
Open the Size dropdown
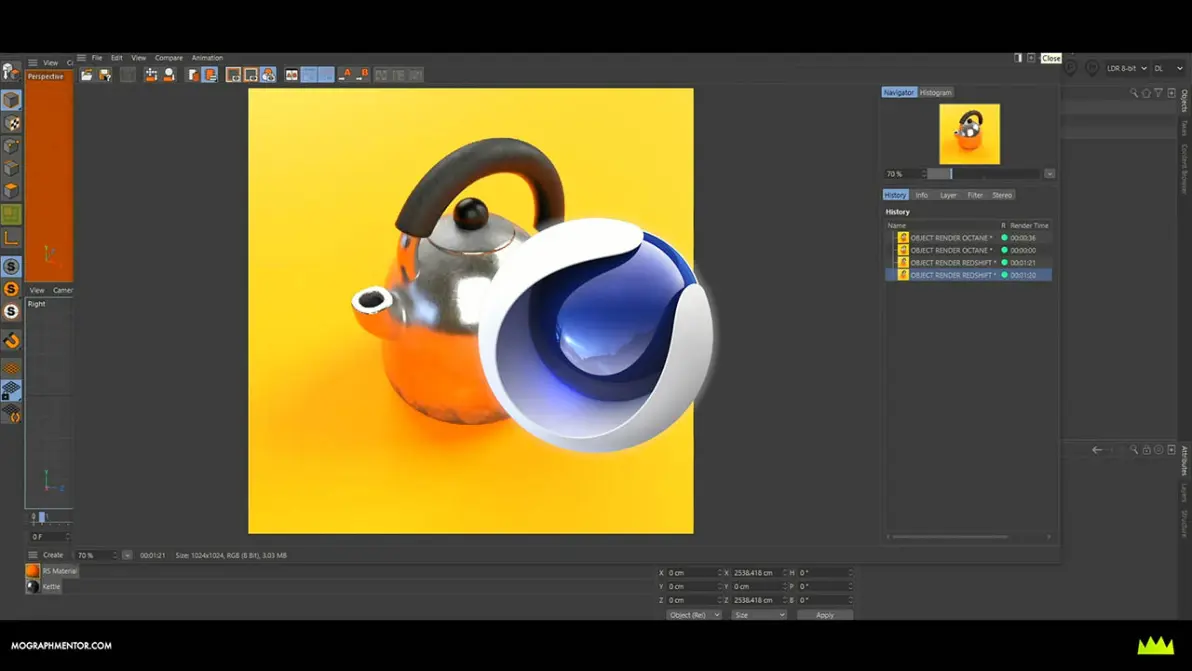click(x=759, y=615)
